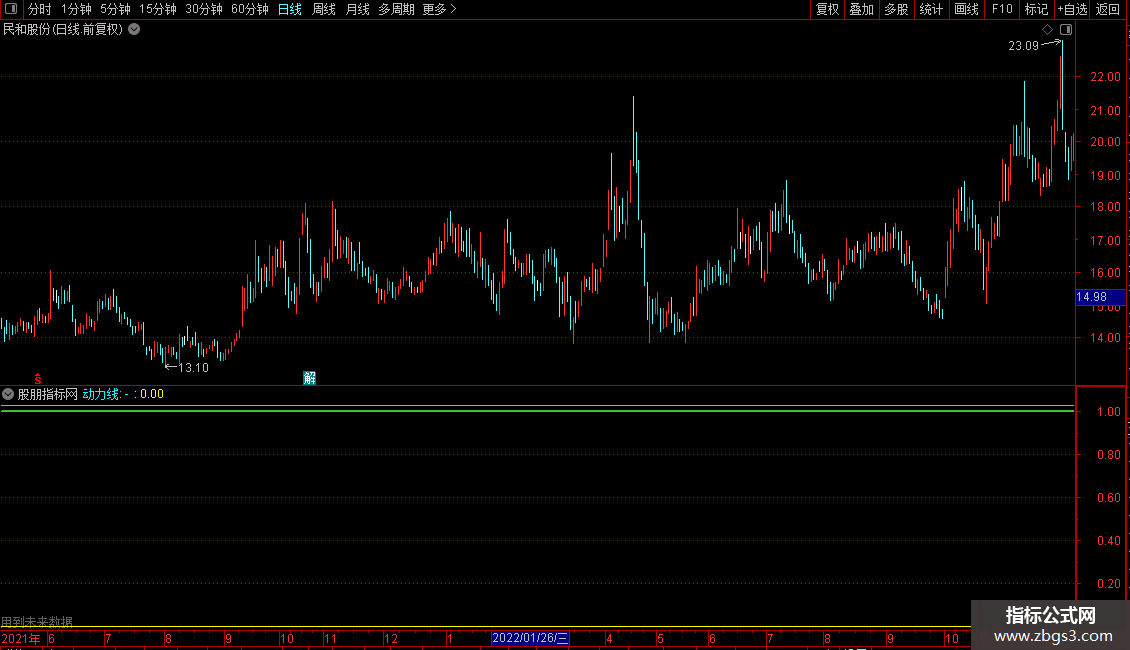Expand the 更多 periods menu

pos(439,9)
